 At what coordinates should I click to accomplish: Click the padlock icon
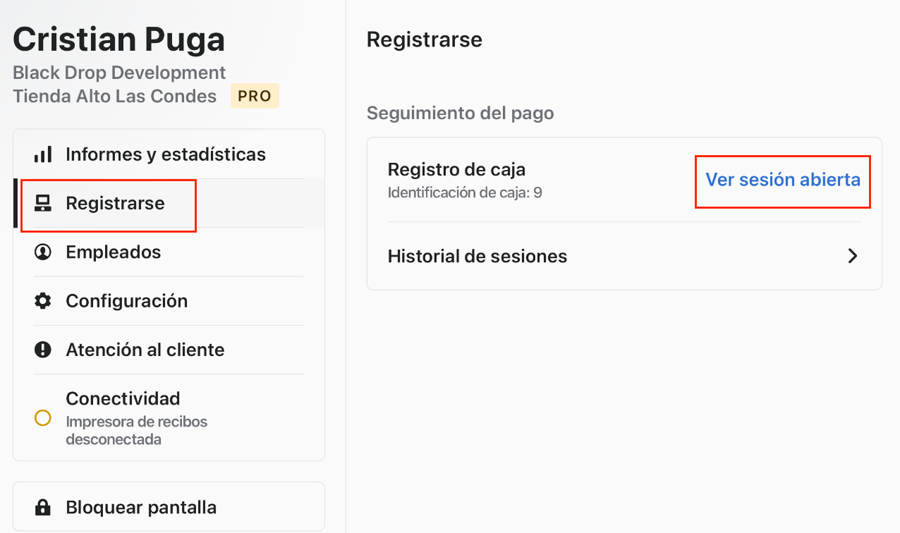(x=43, y=508)
